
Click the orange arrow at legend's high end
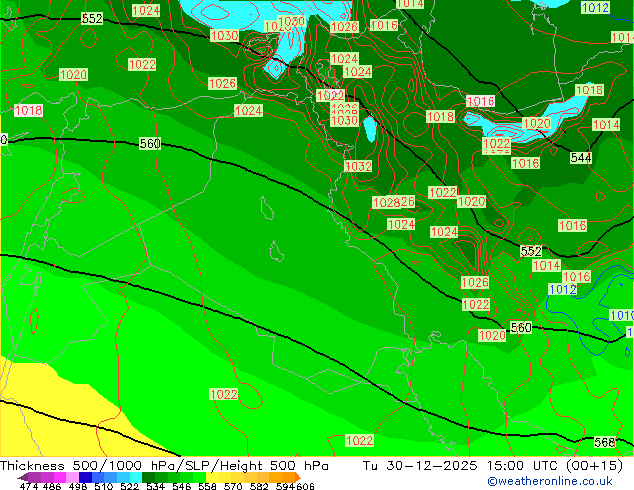[x=298, y=477]
